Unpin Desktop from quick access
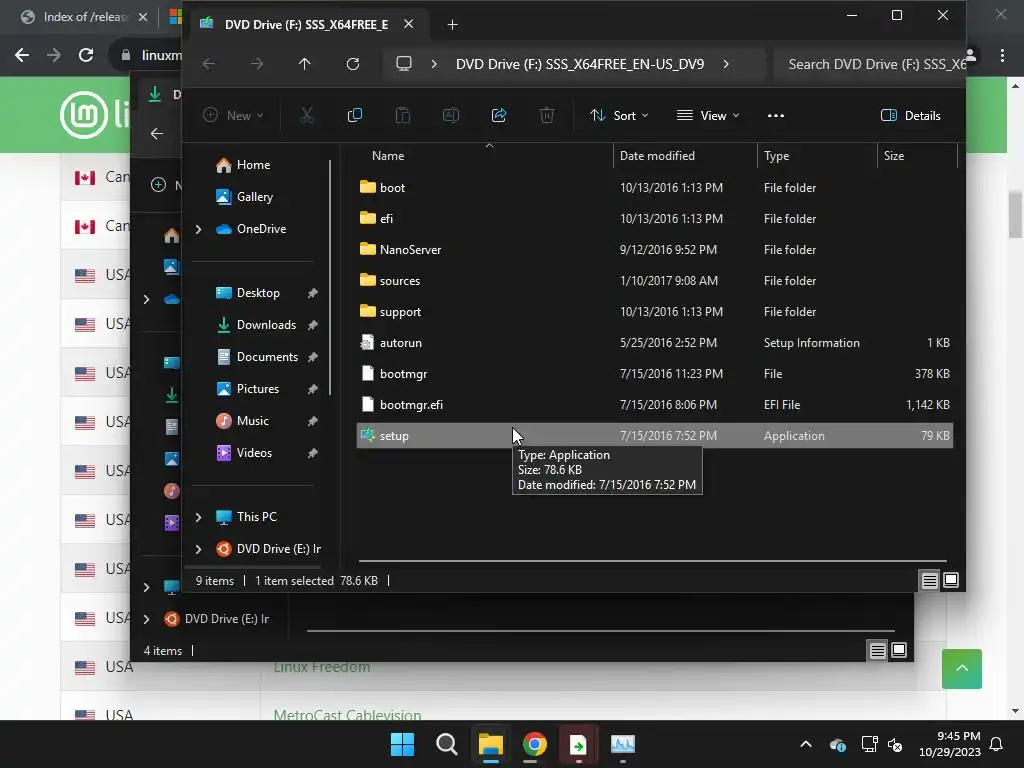This screenshot has width=1024, height=768. [313, 293]
